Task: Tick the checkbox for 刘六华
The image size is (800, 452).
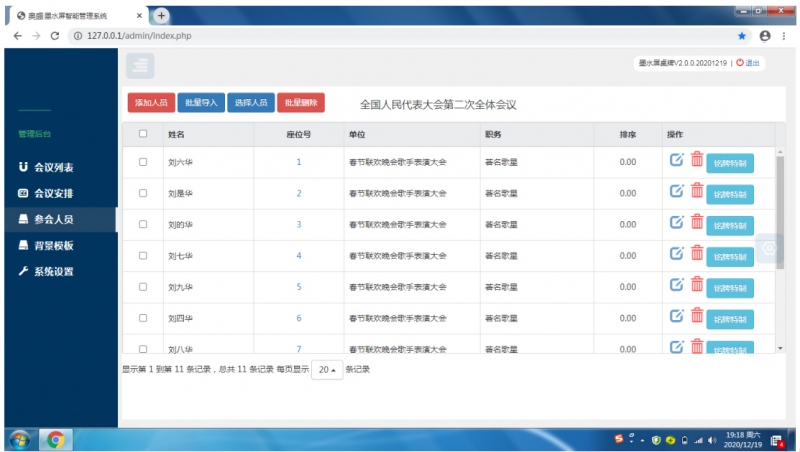Action: point(143,162)
